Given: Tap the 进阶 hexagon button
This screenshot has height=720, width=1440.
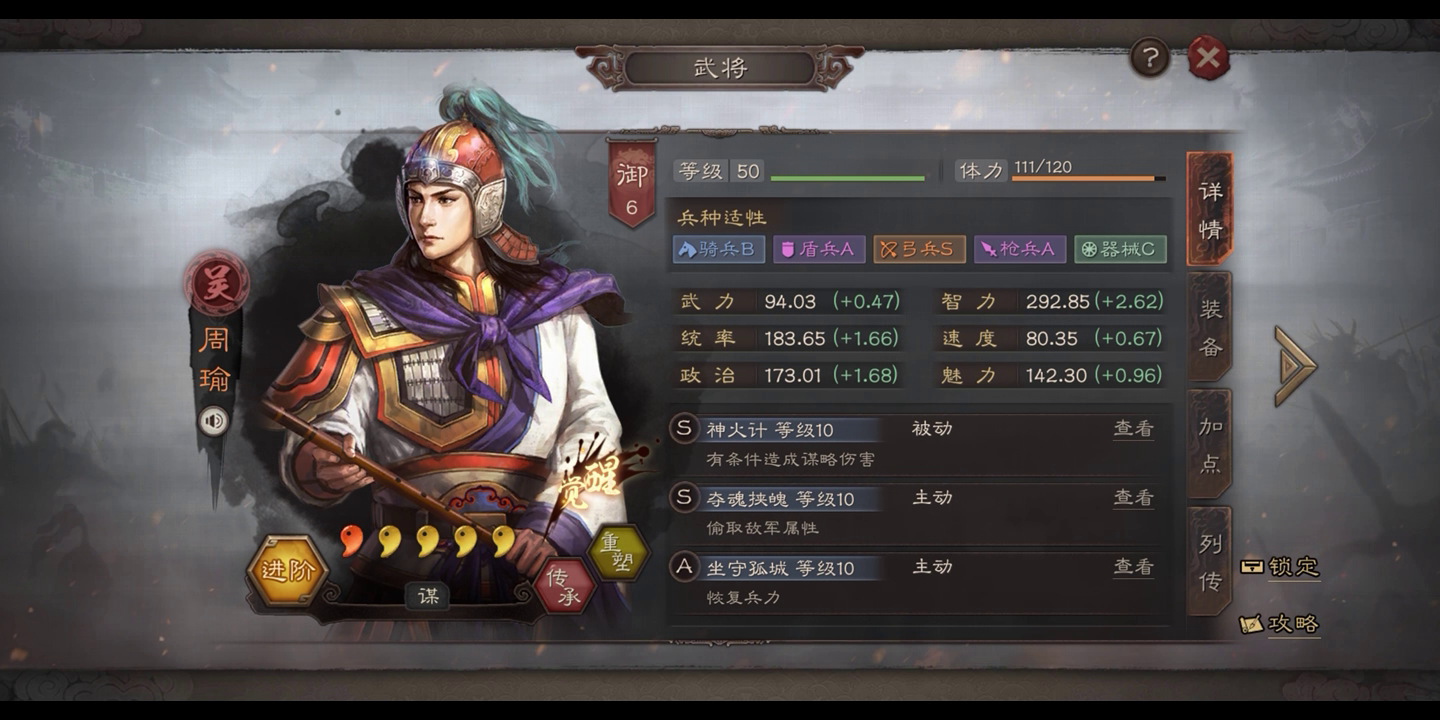Looking at the screenshot, I should click(287, 572).
